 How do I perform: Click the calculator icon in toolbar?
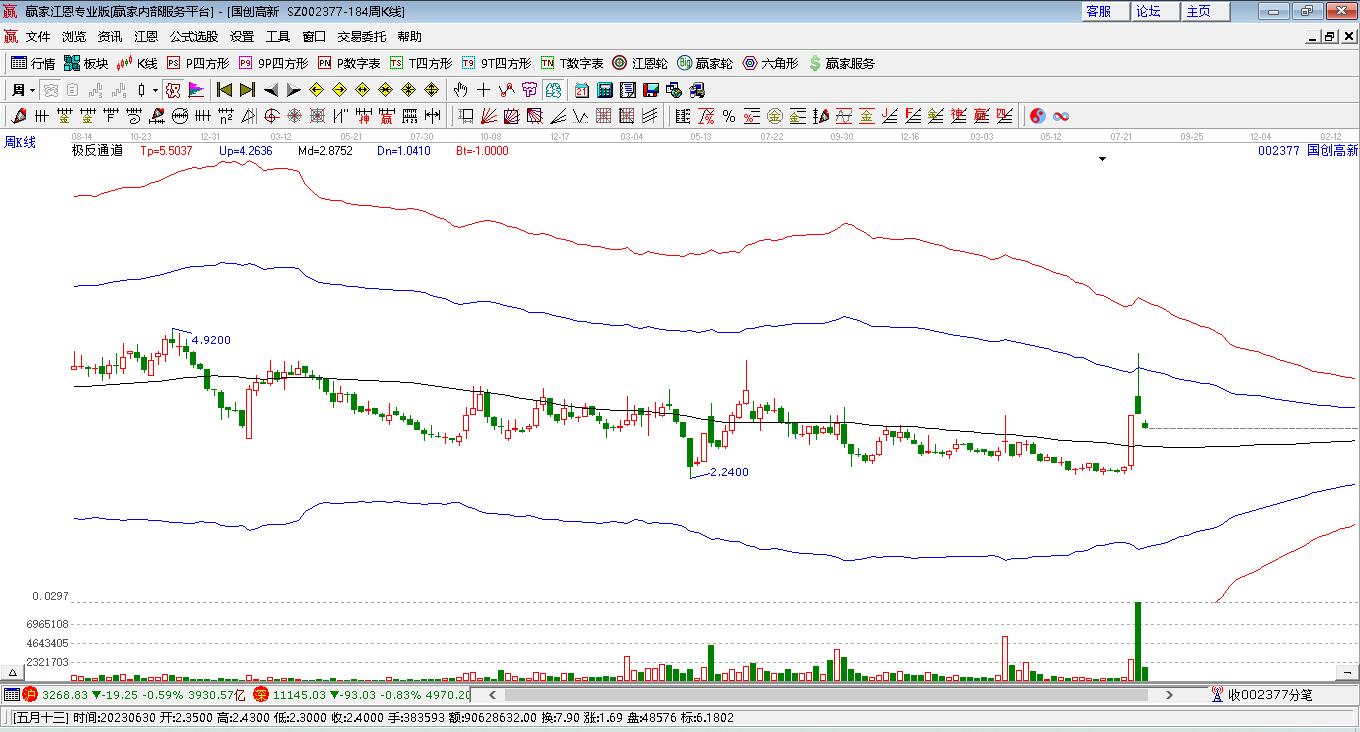pyautogui.click(x=604, y=90)
